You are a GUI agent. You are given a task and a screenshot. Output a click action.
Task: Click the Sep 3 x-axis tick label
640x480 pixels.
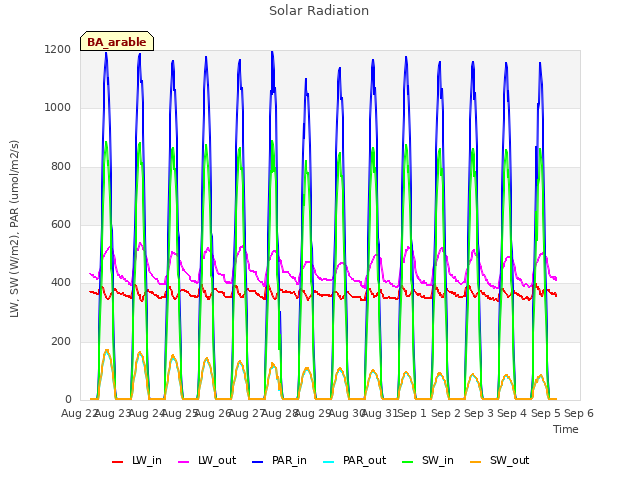point(479,413)
